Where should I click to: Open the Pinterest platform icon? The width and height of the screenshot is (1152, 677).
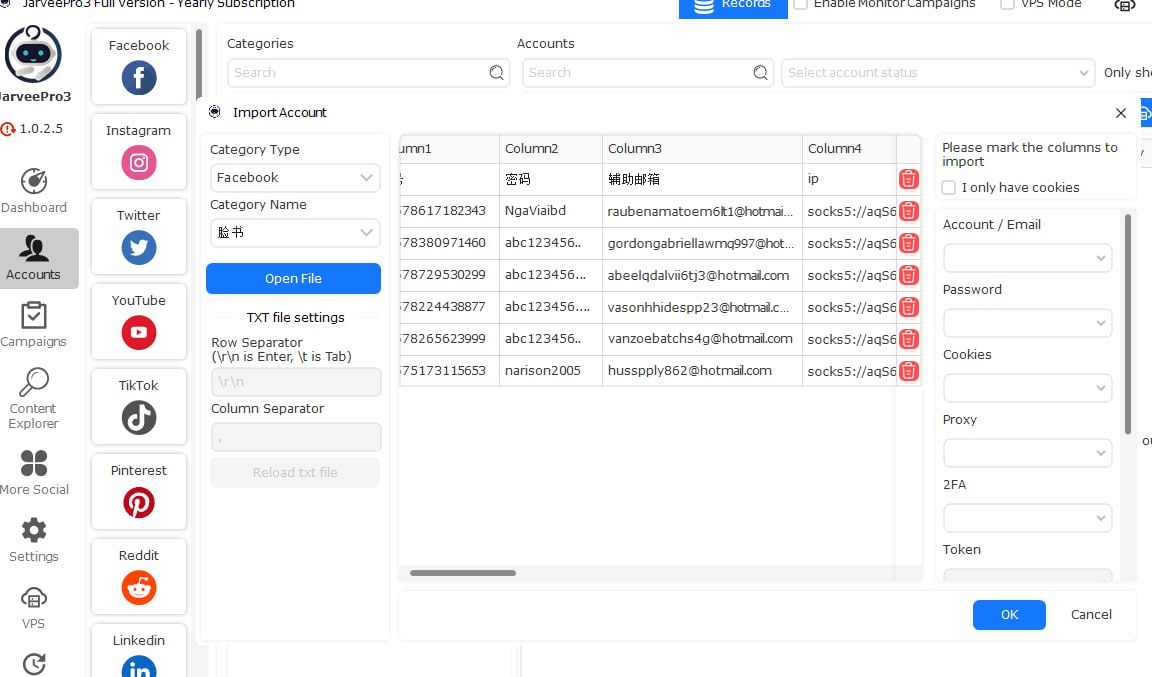(x=139, y=502)
